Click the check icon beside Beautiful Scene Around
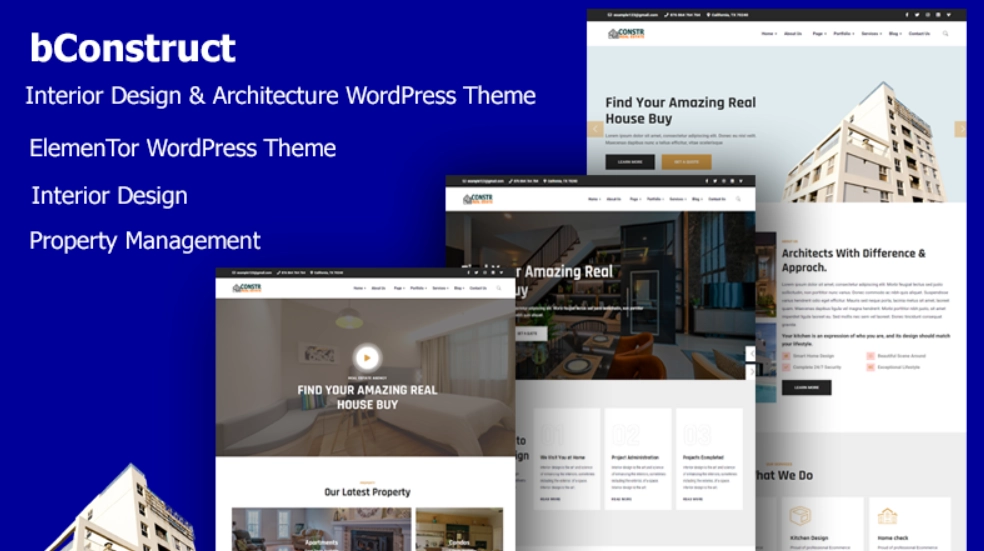This screenshot has height=551, width=984. point(870,356)
